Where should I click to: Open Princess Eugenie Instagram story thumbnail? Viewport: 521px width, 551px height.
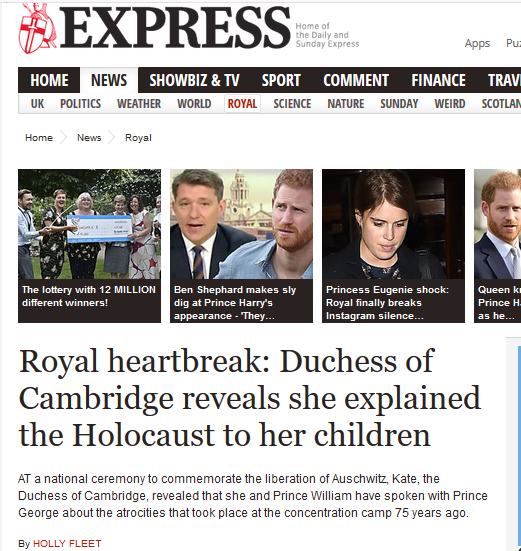tap(393, 224)
